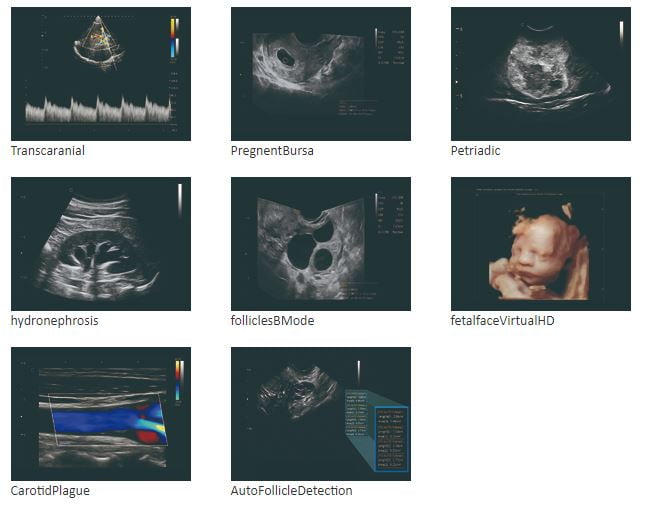The width and height of the screenshot is (649, 511).
Task: Click the blue measurement results panel
Action: click(391, 437)
